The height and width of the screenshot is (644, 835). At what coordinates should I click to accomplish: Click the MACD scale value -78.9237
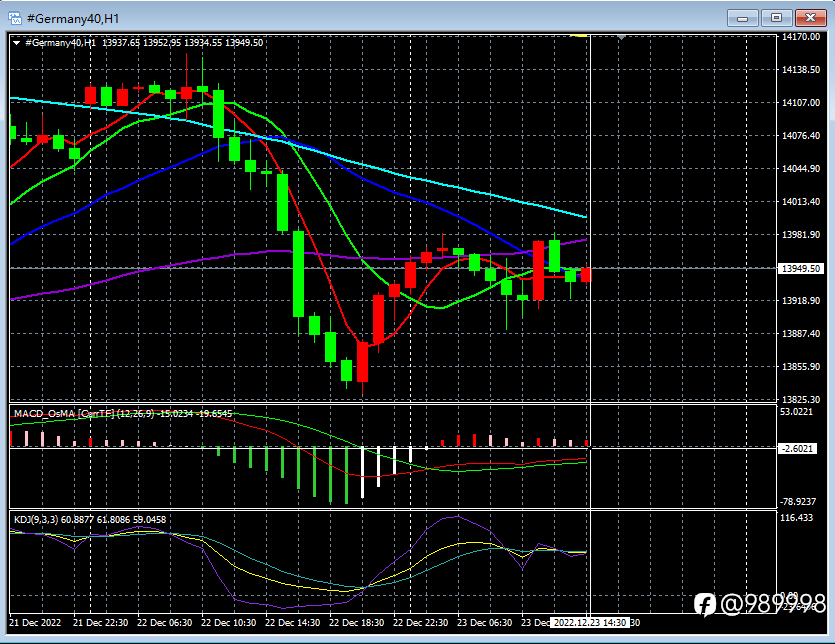[798, 502]
